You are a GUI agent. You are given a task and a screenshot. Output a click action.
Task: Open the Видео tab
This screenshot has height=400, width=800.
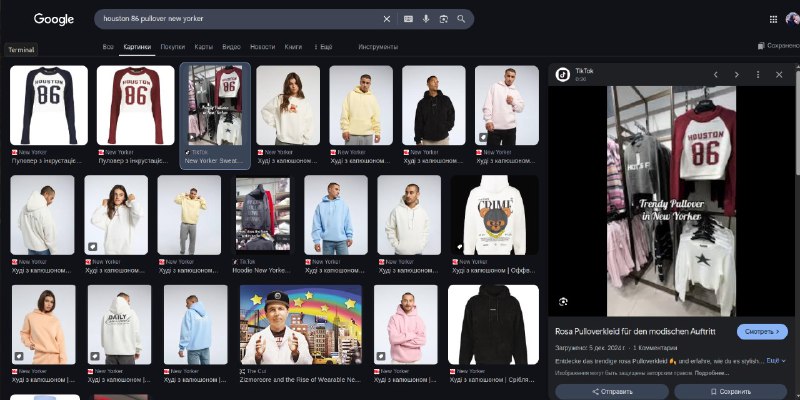point(231,46)
